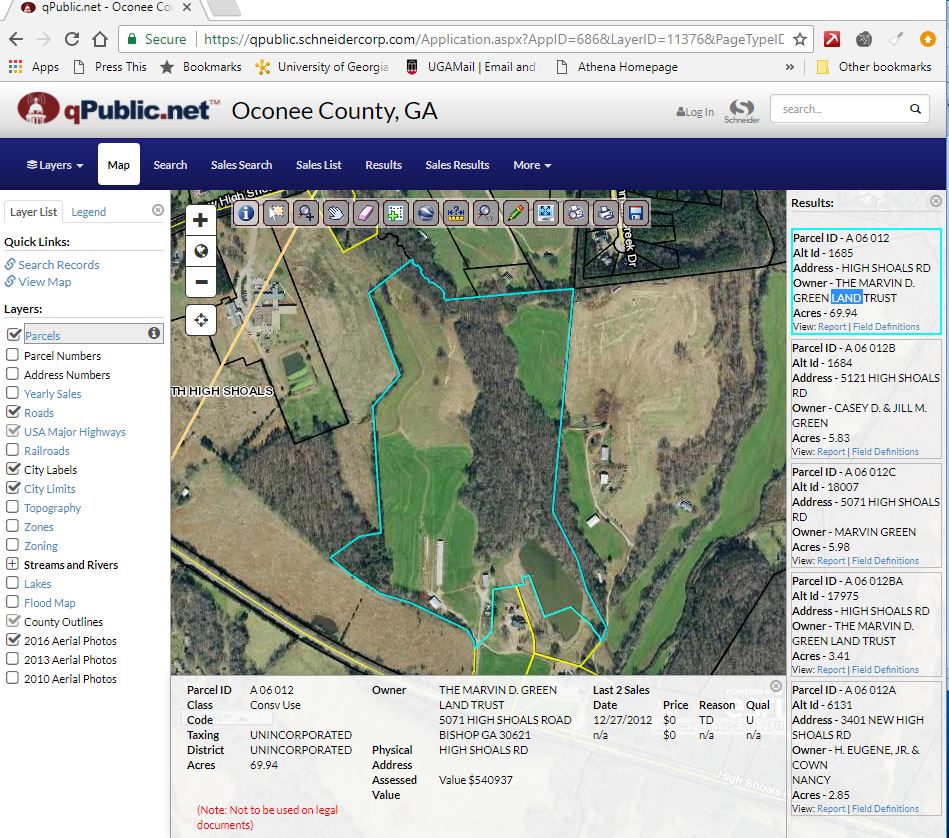The image size is (949, 838).
Task: Click the Print map icon
Action: click(606, 213)
